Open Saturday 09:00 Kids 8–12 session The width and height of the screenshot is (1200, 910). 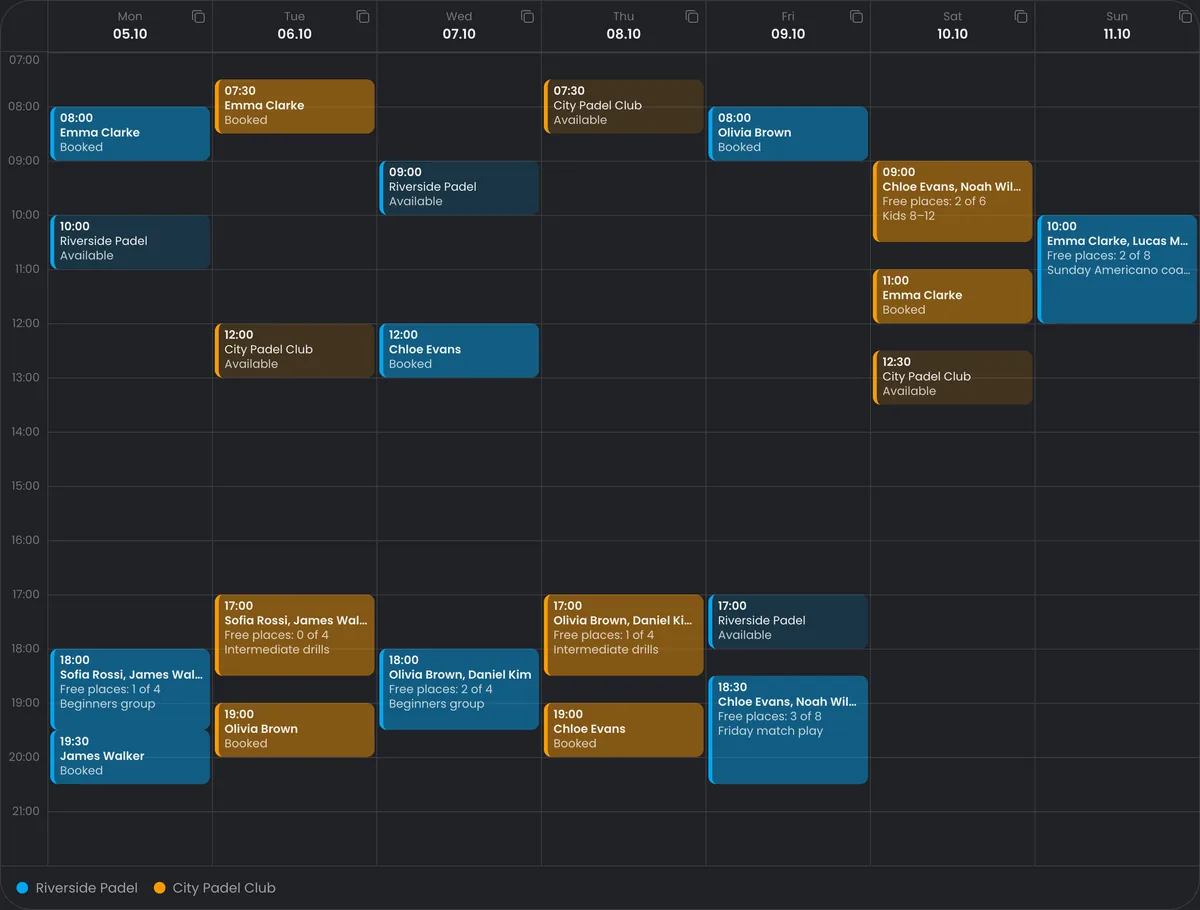(x=953, y=201)
